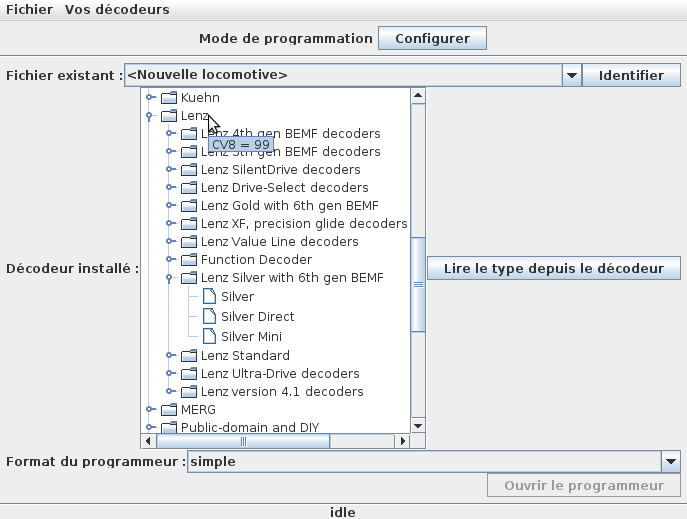687x519 pixels.
Task: Click the Kuehn folder icon
Action: (169, 97)
